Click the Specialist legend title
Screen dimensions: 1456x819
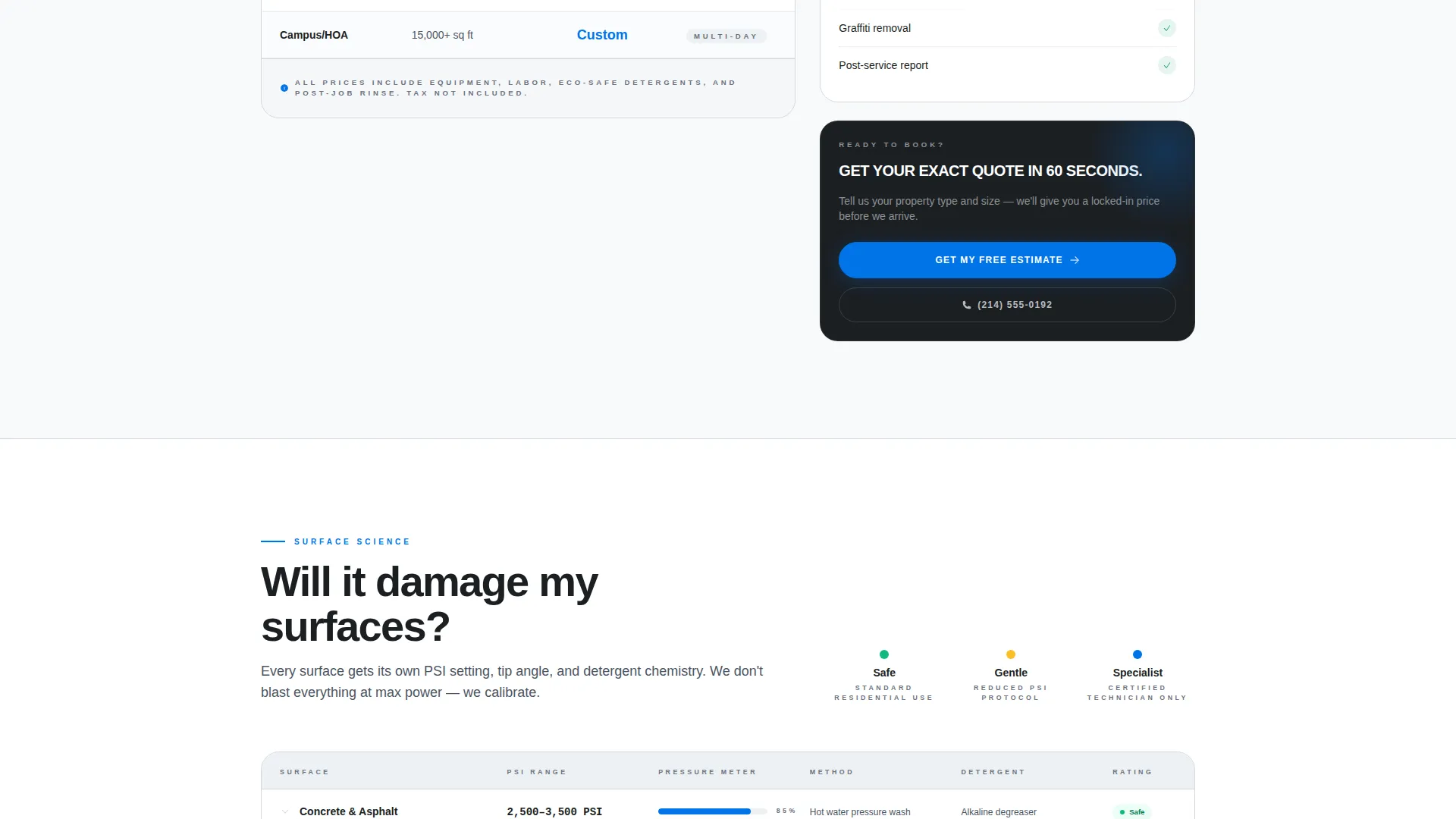click(1137, 673)
